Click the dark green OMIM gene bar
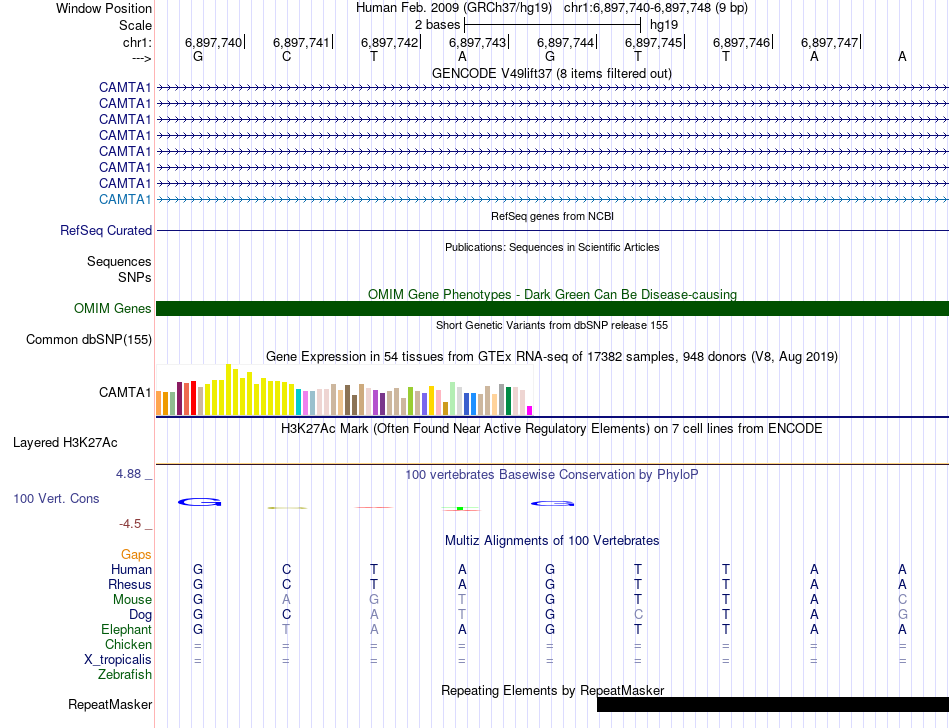This screenshot has width=950, height=728. pos(552,308)
